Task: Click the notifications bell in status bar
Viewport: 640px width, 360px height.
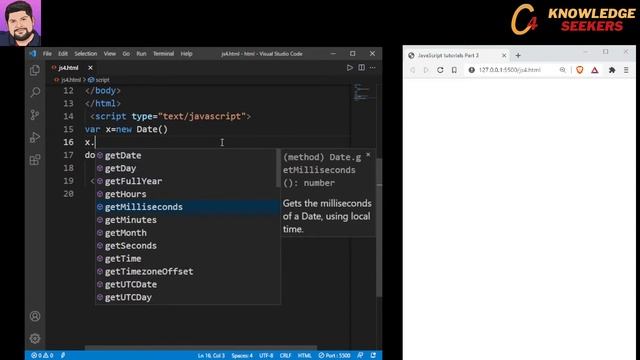Action: (373, 356)
